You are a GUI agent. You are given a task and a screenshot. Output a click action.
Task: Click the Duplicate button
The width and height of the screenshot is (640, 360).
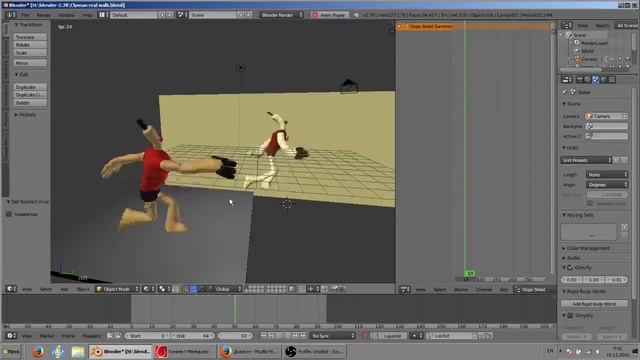(30, 87)
